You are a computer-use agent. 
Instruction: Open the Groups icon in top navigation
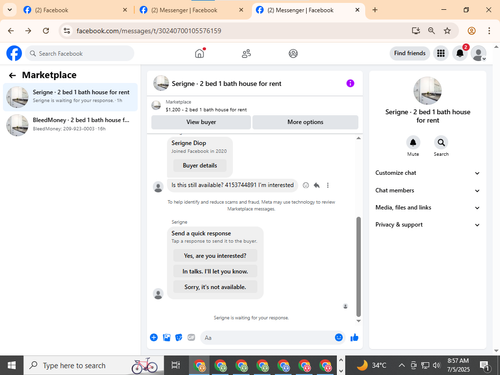293,53
